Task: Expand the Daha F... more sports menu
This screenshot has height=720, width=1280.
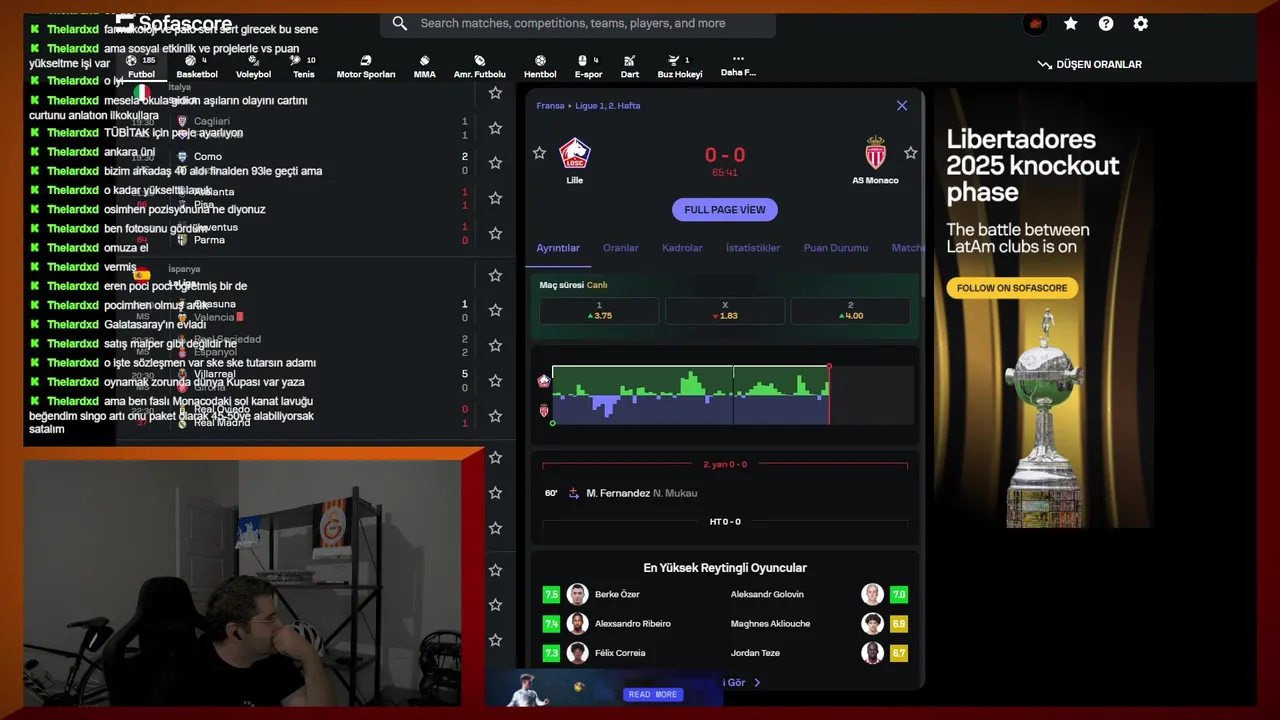Action: pos(738,66)
